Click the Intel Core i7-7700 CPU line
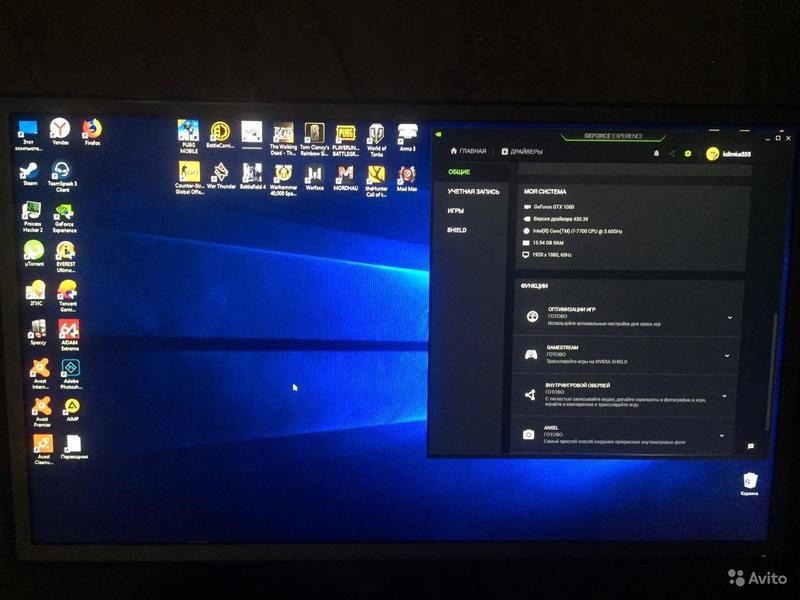The image size is (800, 600). [572, 231]
